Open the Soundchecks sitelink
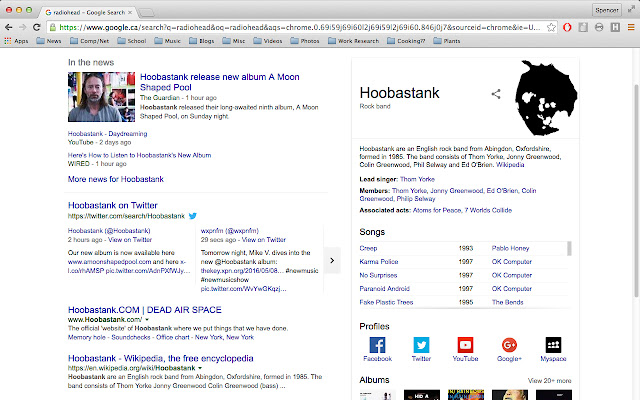This screenshot has height=400, width=640. click(x=131, y=338)
